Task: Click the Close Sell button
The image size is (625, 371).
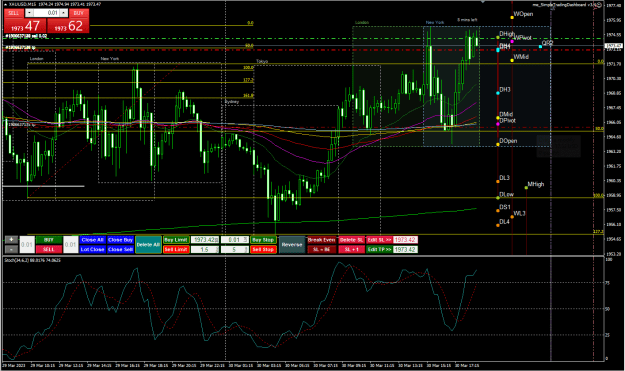Action: [120, 249]
